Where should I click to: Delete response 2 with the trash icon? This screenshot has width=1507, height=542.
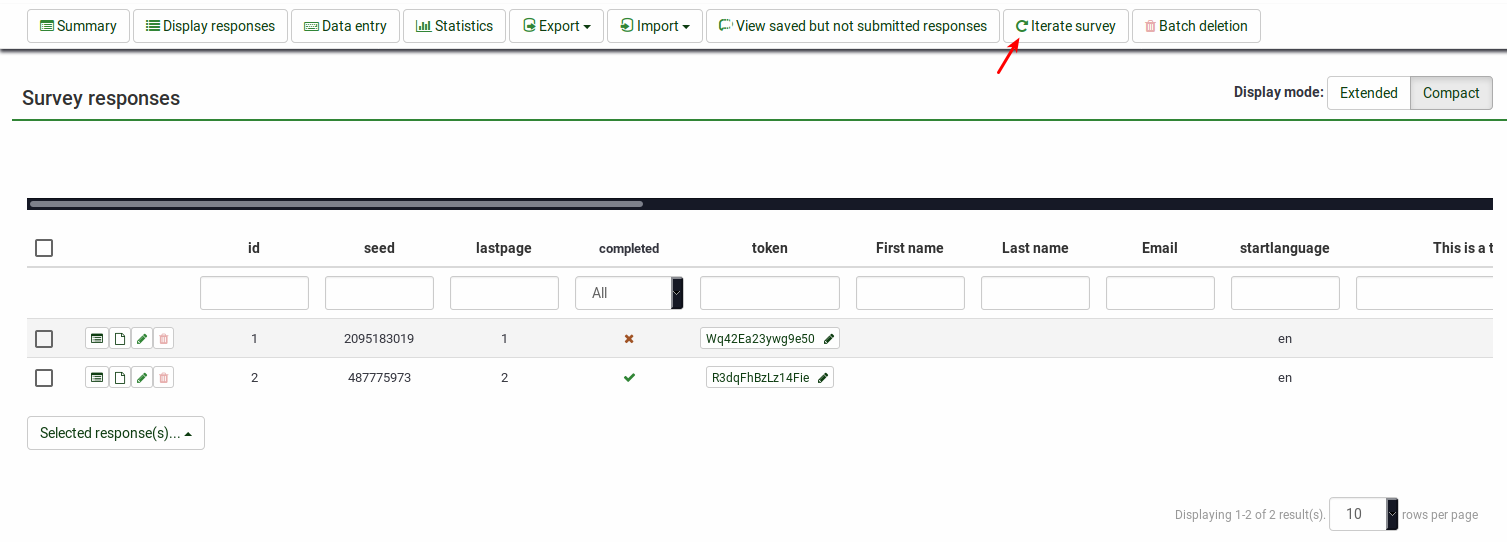164,378
